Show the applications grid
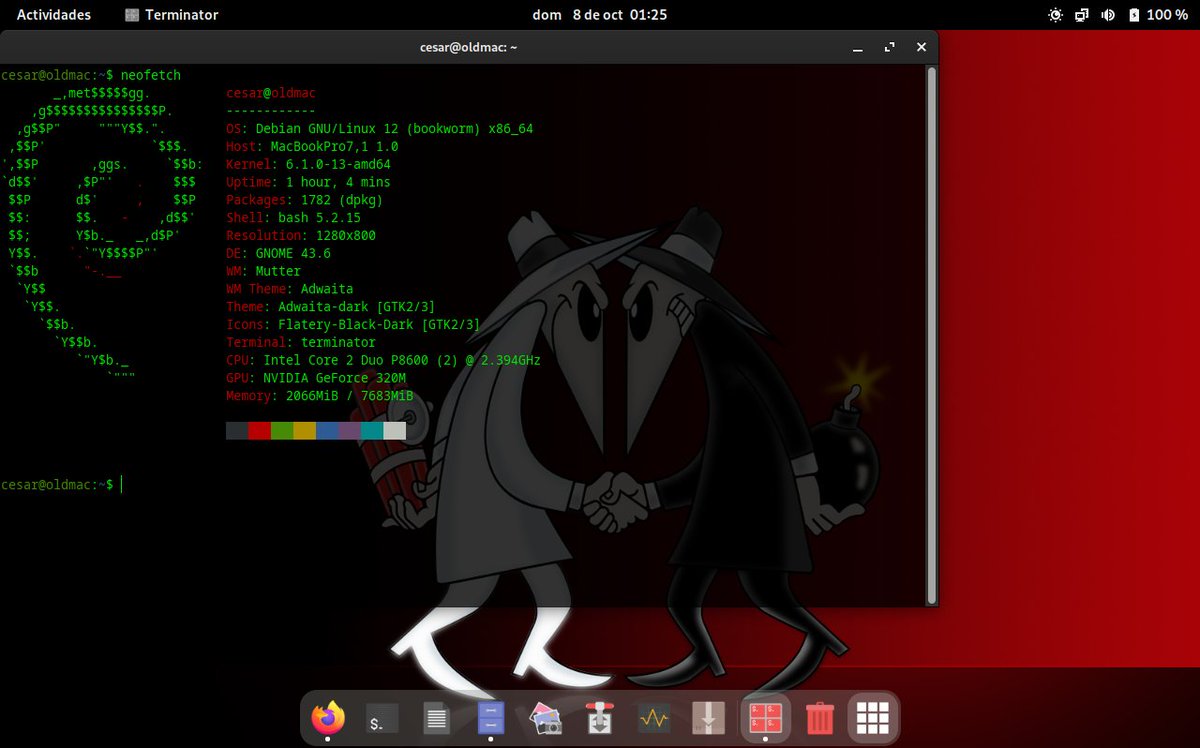The image size is (1200, 748). 873,717
